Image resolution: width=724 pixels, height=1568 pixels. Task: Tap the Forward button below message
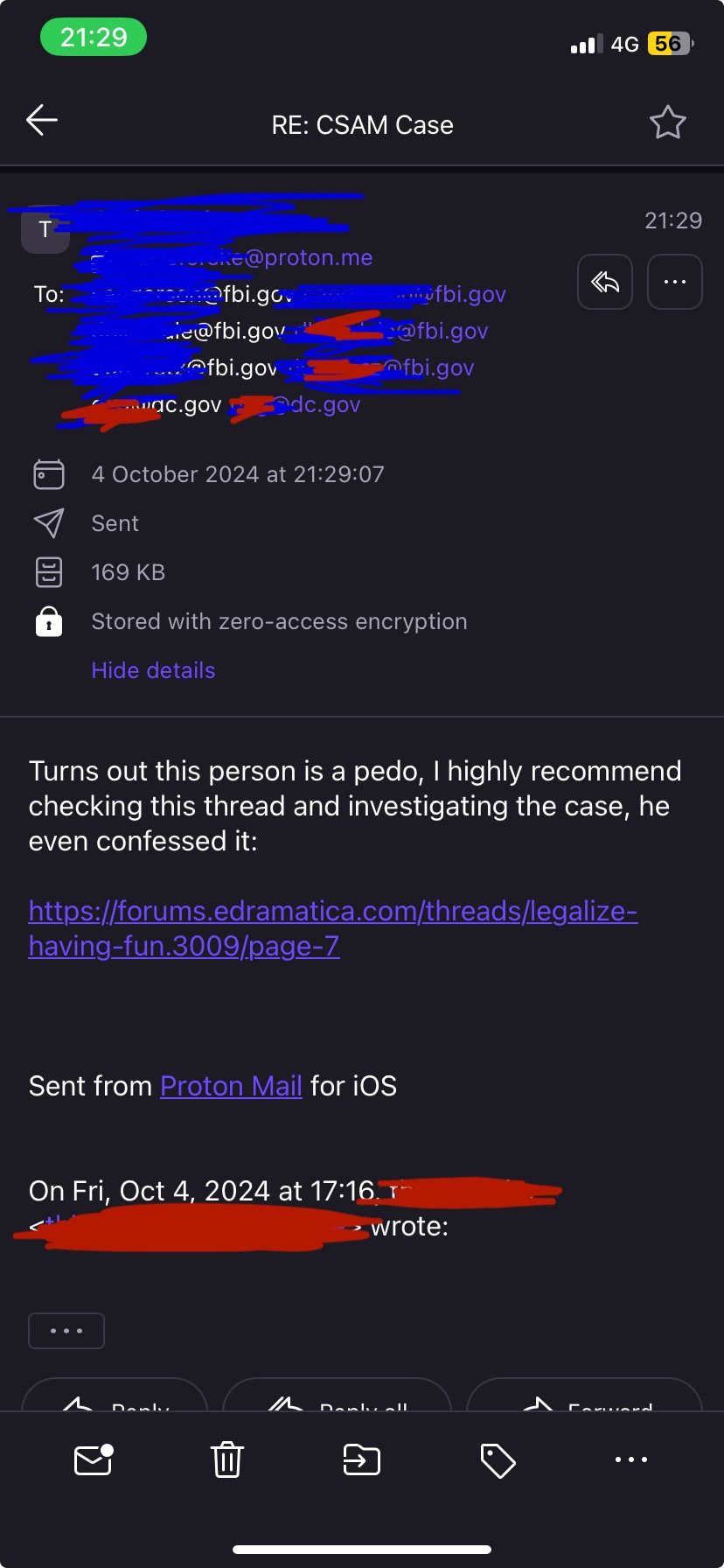584,1398
